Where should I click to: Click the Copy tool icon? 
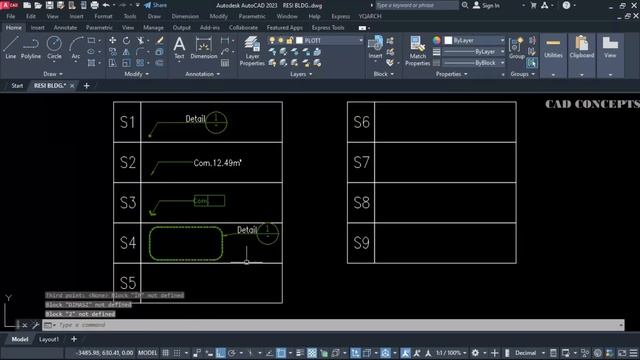pyautogui.click(x=112, y=52)
